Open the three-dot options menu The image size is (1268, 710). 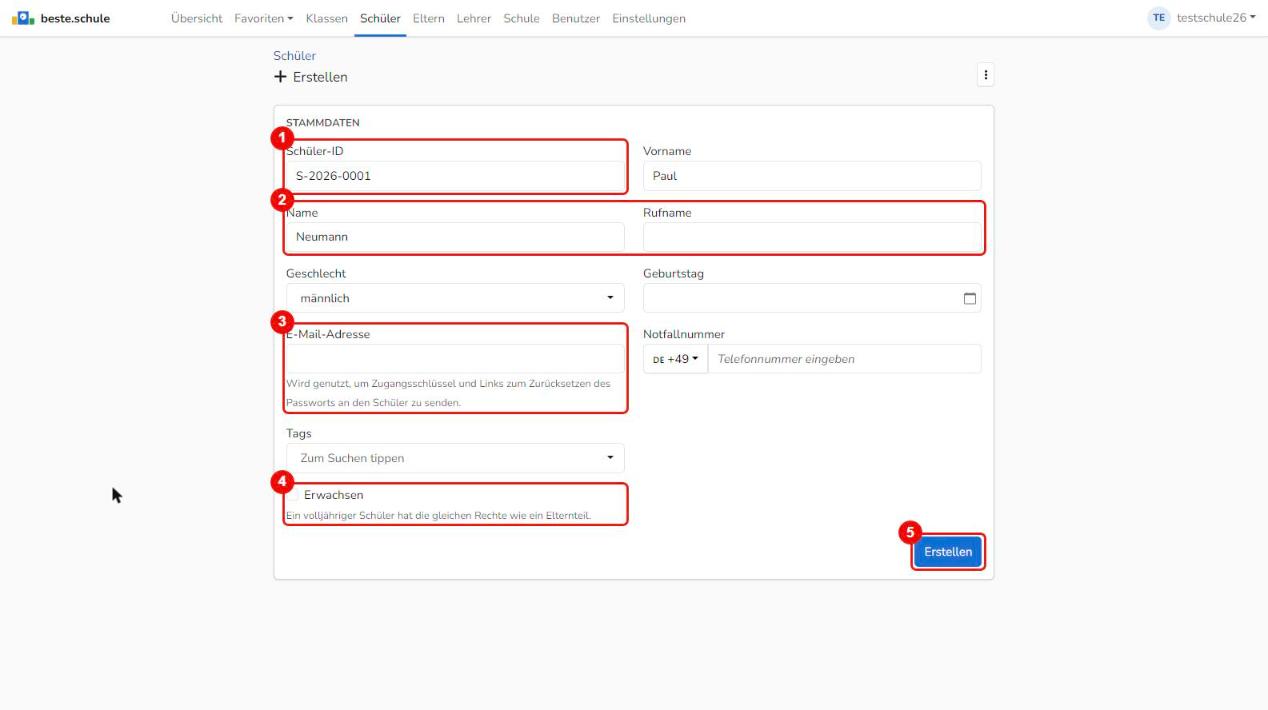coord(985,75)
